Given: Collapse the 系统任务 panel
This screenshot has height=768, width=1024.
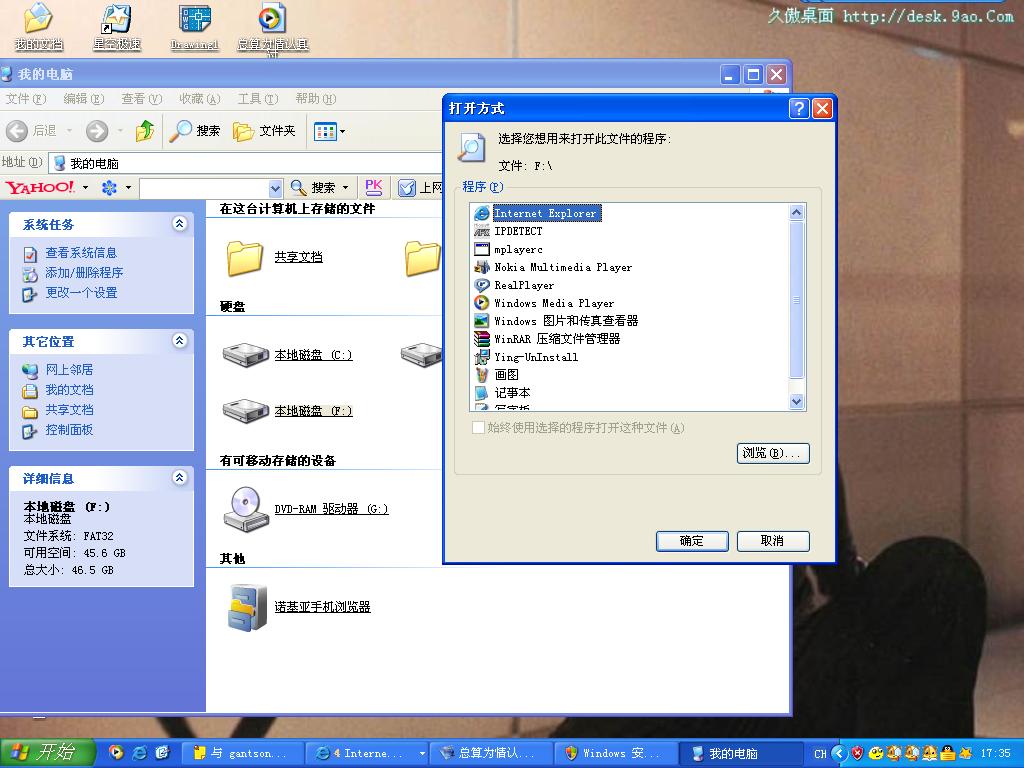Looking at the screenshot, I should [180, 224].
